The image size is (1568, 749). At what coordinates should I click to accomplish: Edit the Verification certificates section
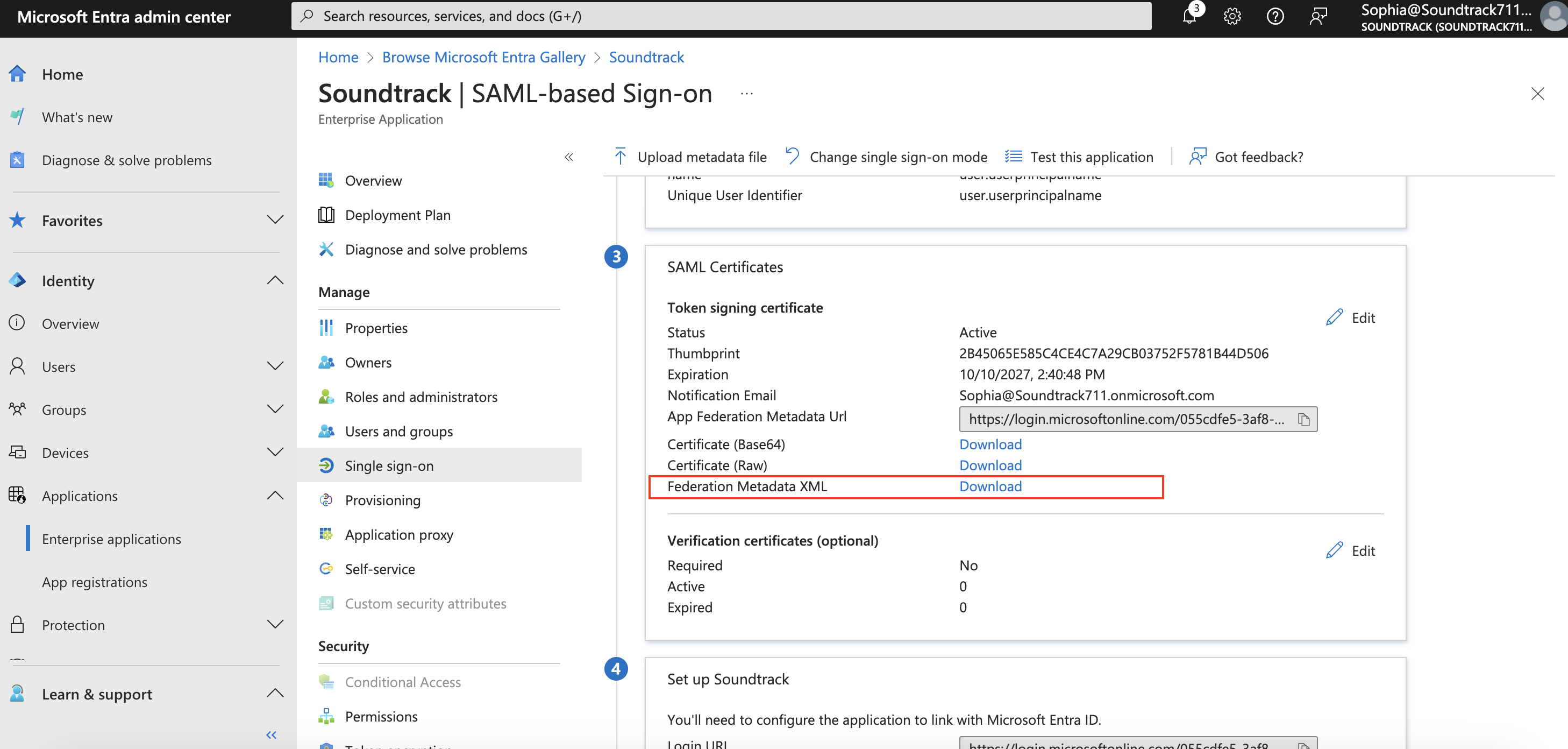click(x=1351, y=550)
